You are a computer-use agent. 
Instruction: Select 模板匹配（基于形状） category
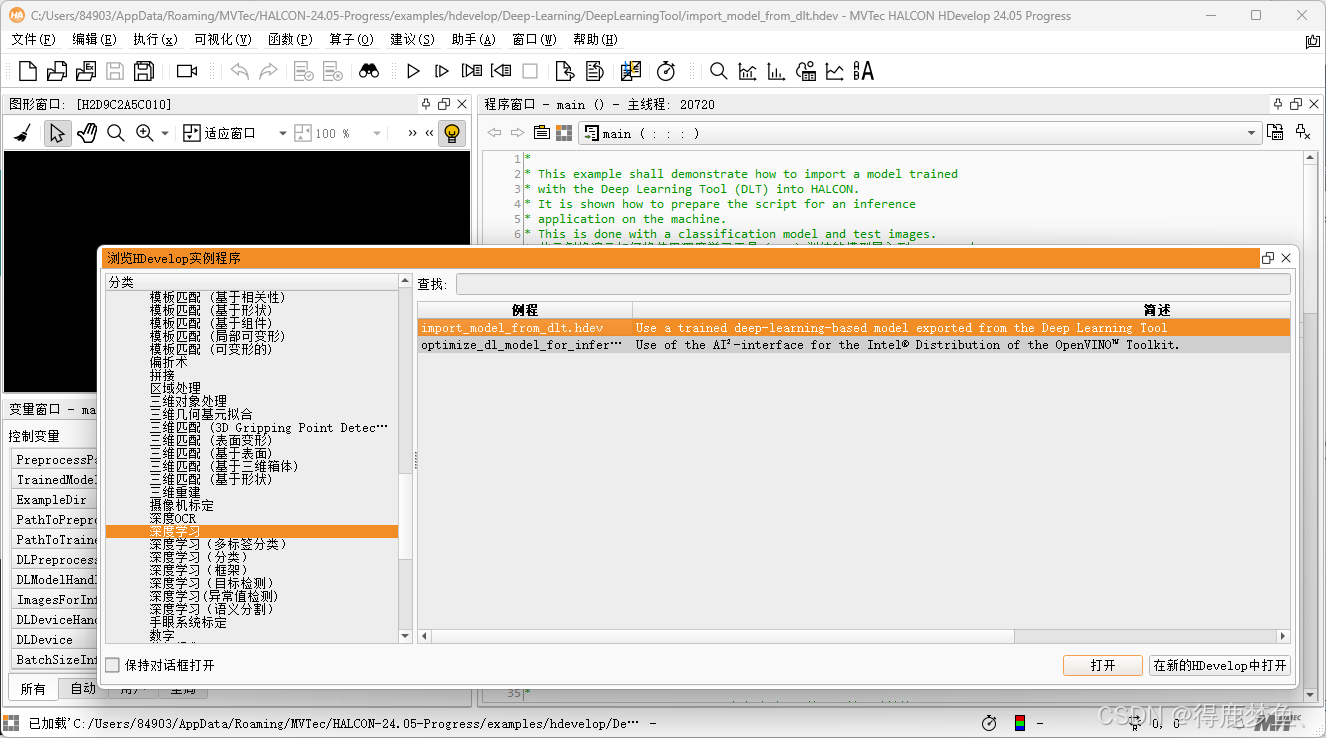point(211,310)
